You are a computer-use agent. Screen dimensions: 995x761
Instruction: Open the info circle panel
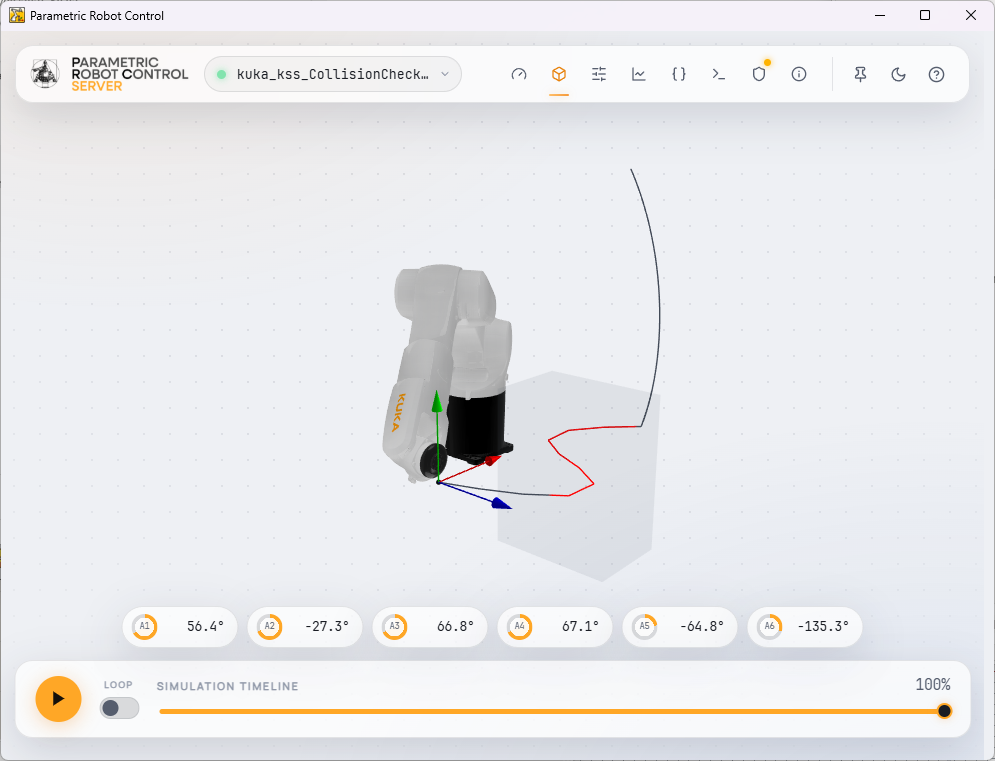(x=799, y=74)
